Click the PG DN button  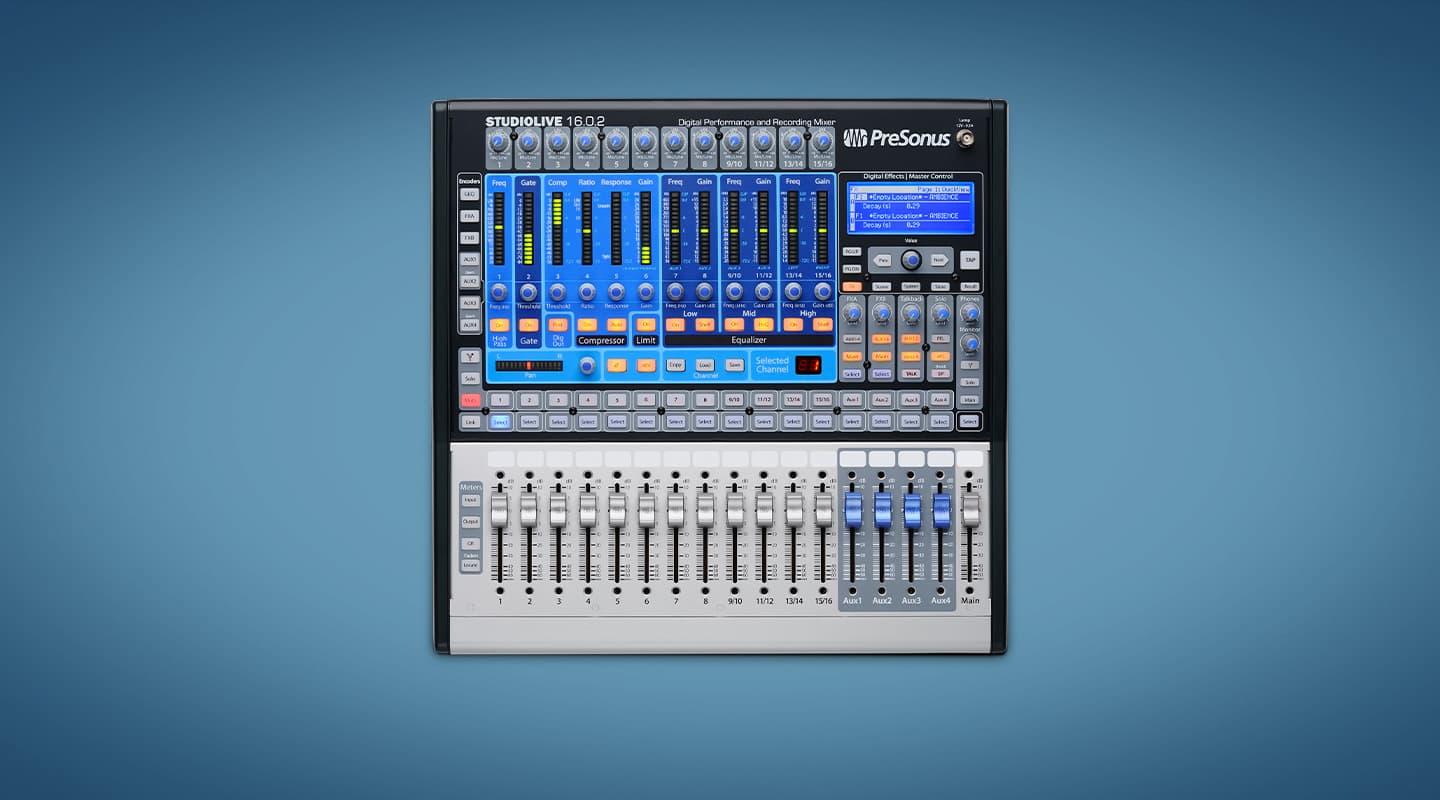852,268
